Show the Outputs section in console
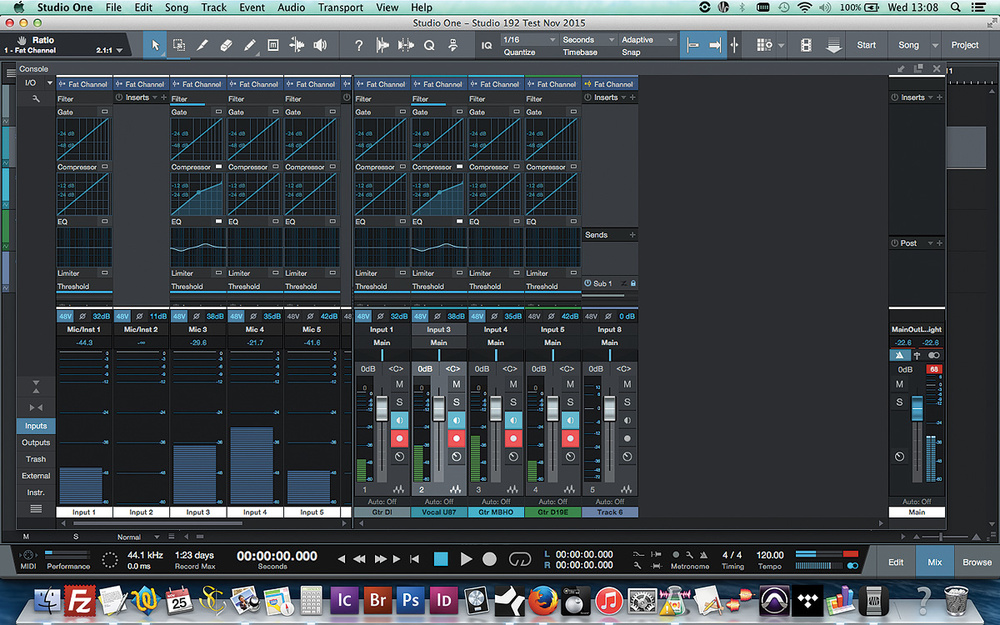The height and width of the screenshot is (625, 1000). tap(36, 443)
